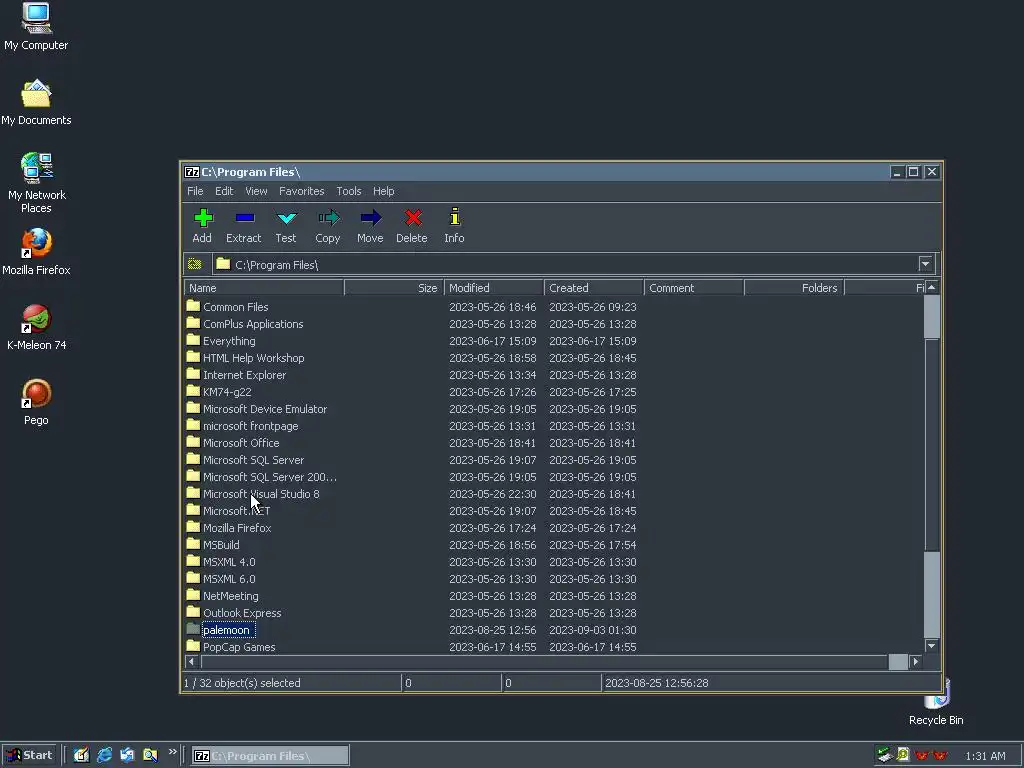Viewport: 1024px width, 768px height.
Task: Click vertical scrollbar up arrow
Action: point(932,287)
